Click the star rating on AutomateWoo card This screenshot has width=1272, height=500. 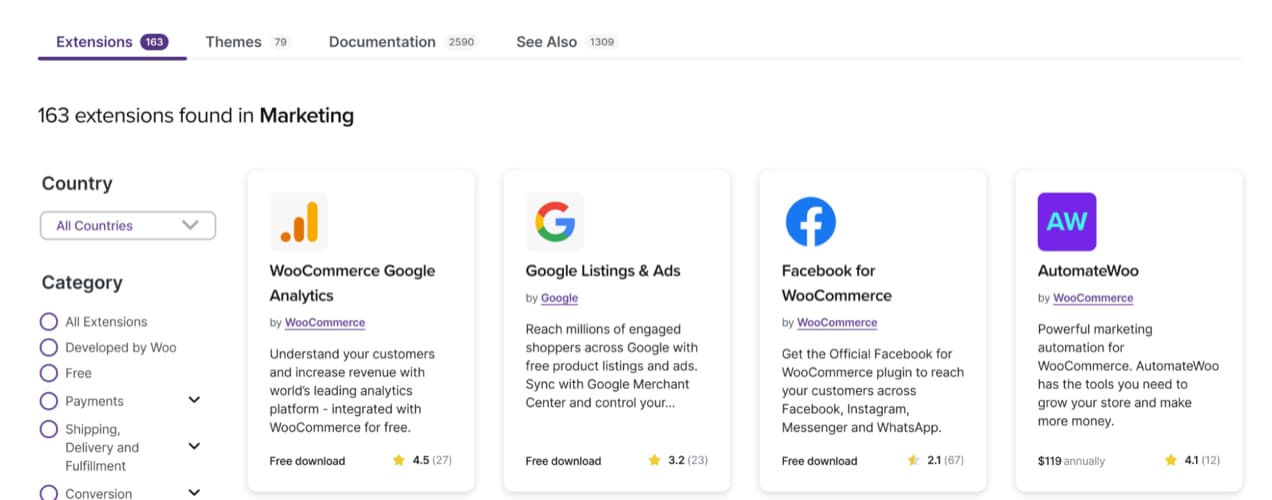pyautogui.click(x=1170, y=461)
